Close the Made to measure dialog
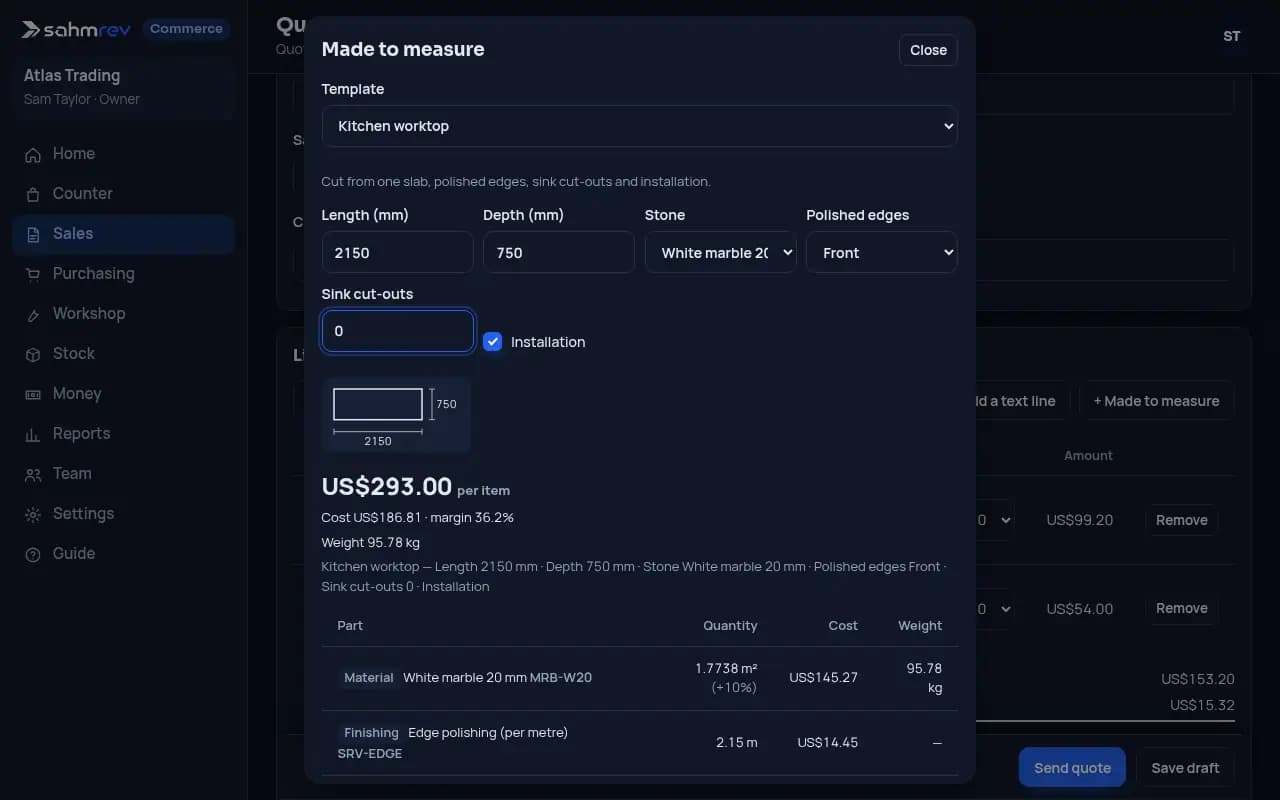Screen dimensions: 1280x800 [928, 50]
